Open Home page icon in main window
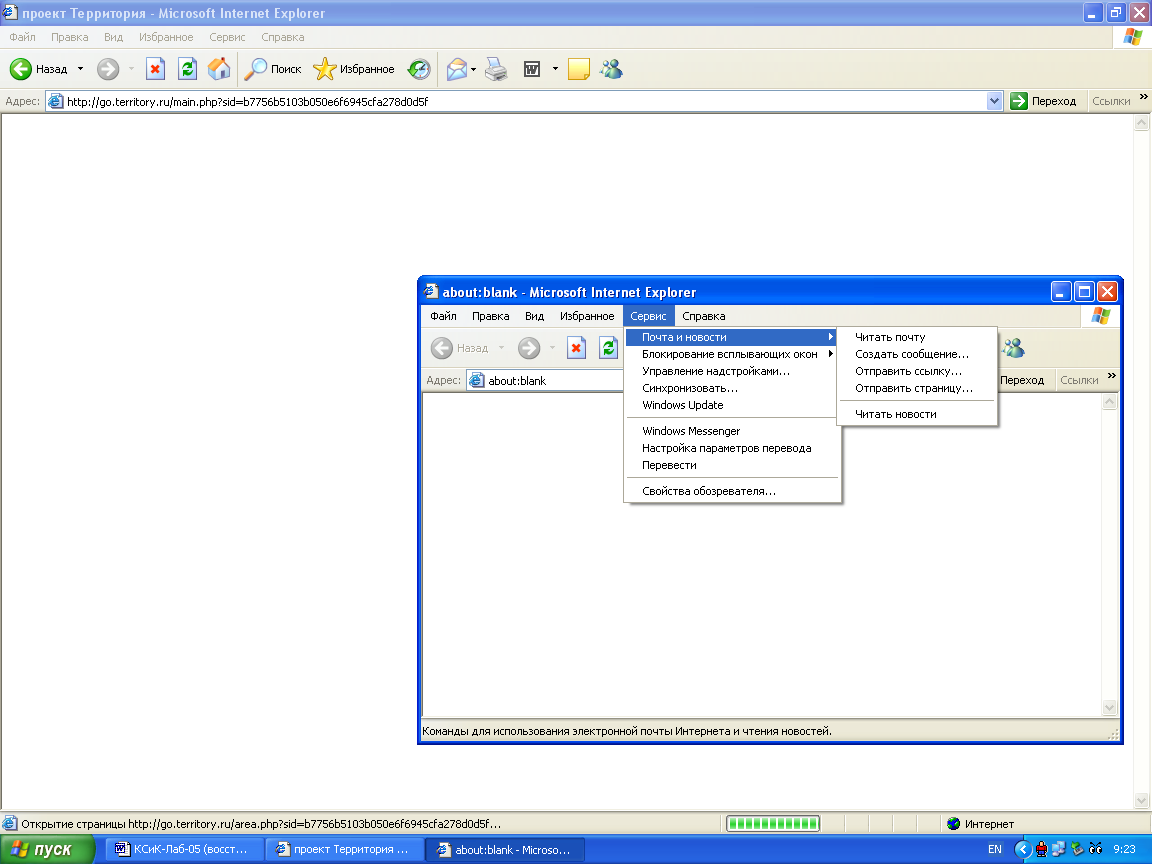The height and width of the screenshot is (864, 1152). click(219, 69)
